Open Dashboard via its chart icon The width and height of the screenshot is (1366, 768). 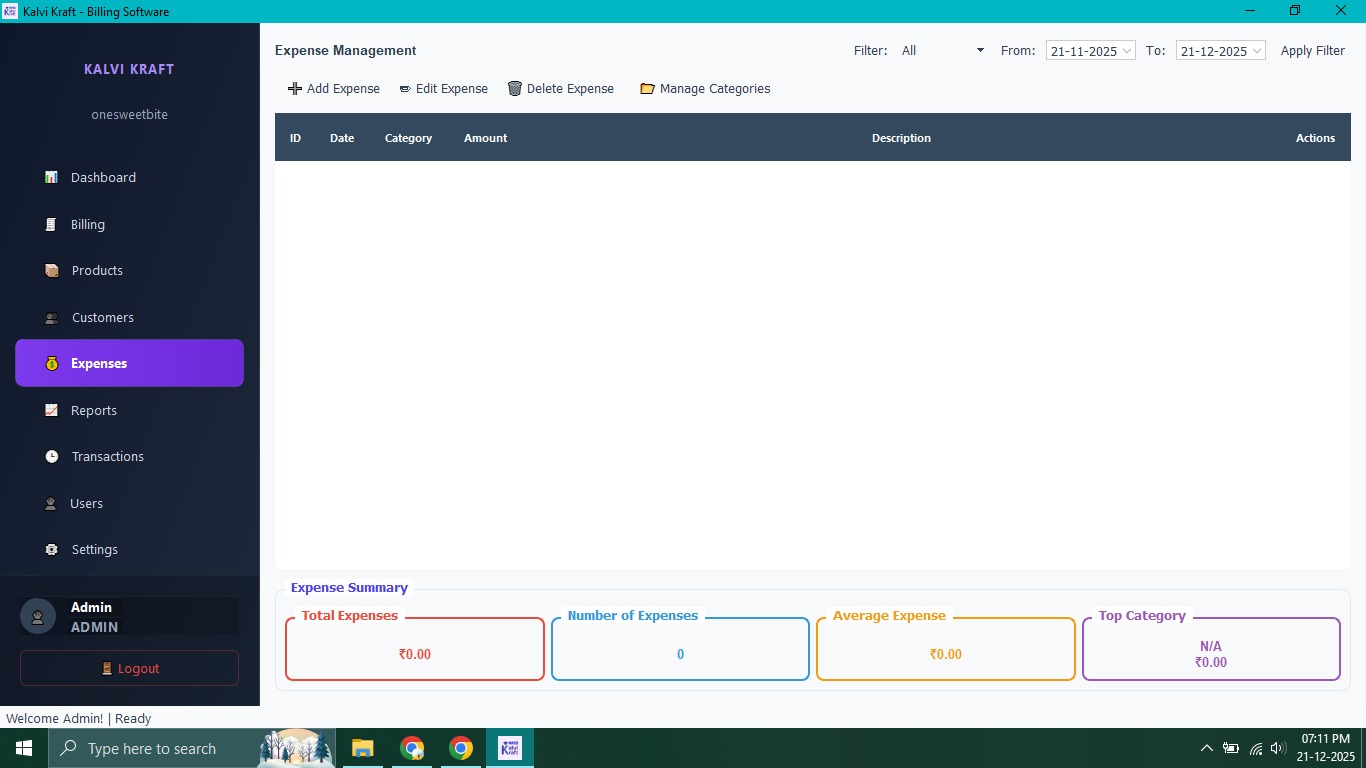(51, 178)
